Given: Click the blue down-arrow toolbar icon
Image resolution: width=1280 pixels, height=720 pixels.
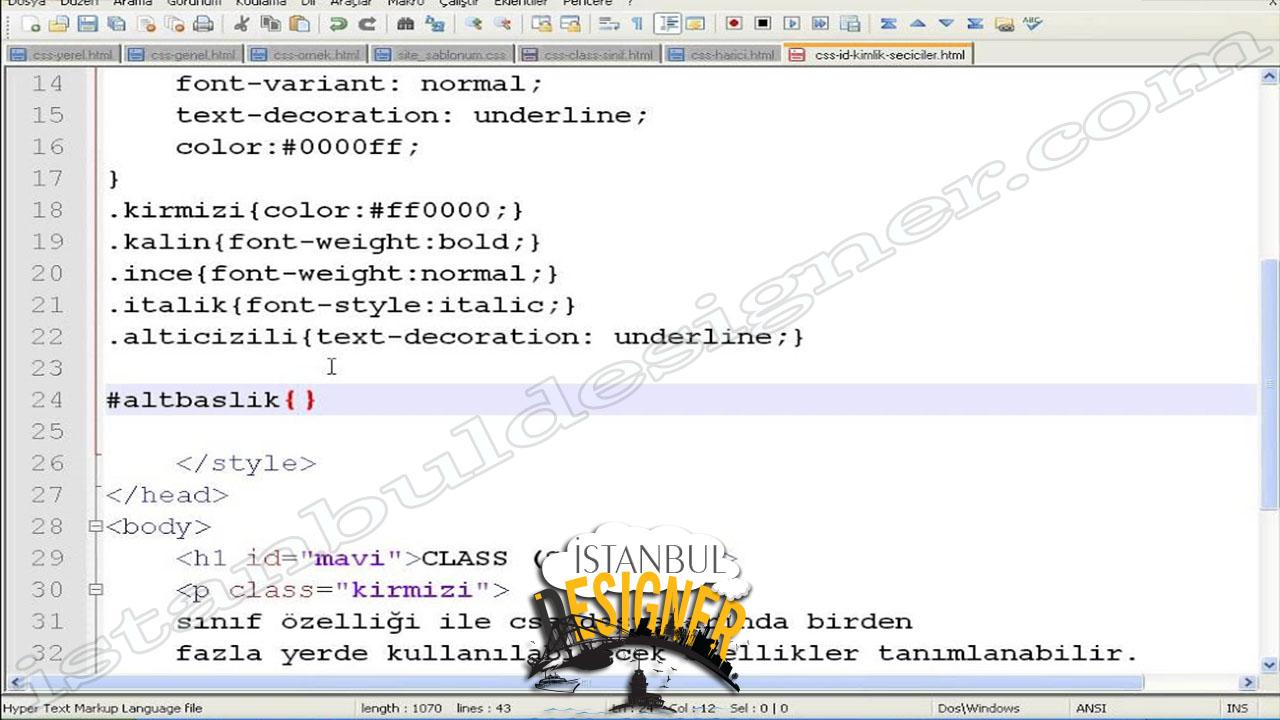Looking at the screenshot, I should point(946,23).
